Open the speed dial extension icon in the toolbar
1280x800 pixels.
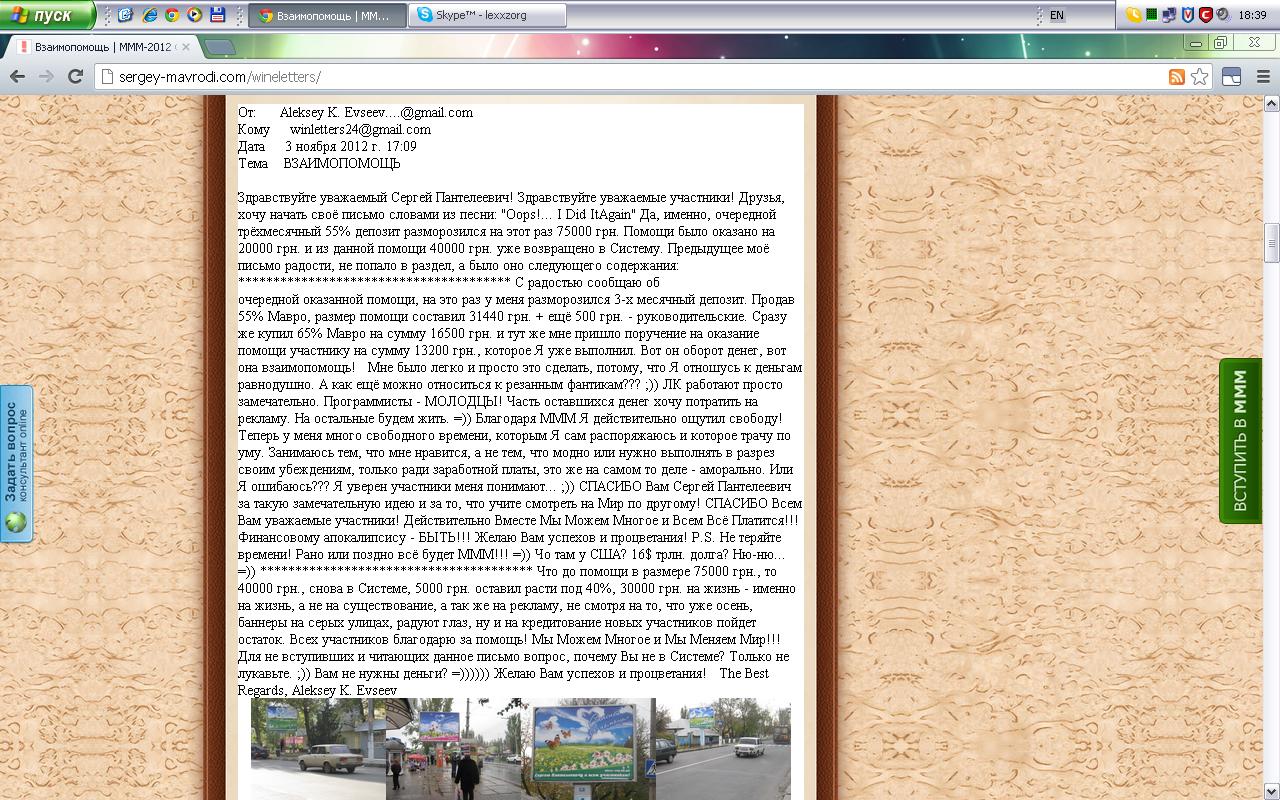coord(1232,76)
